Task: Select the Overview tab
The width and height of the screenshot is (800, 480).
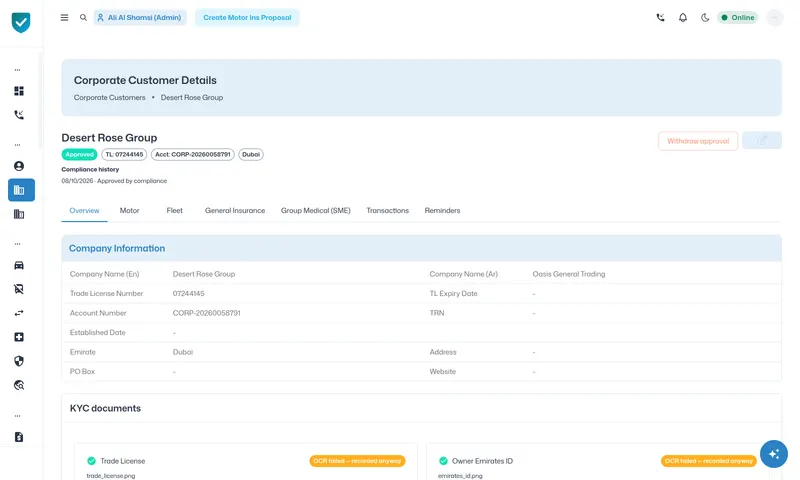Action: click(84, 211)
